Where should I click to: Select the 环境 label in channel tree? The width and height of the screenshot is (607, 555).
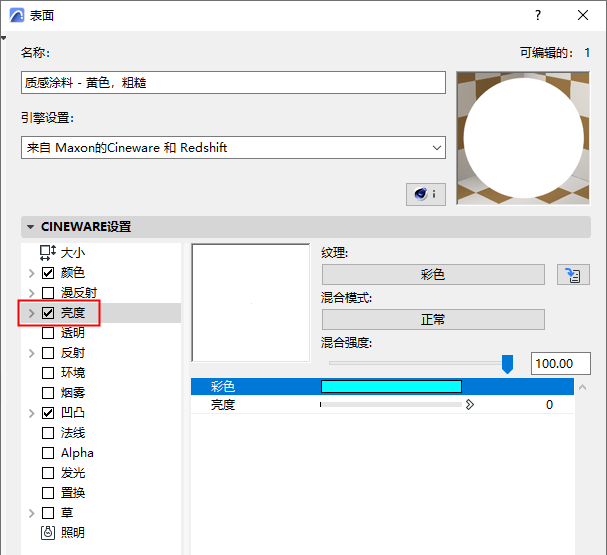[73, 373]
